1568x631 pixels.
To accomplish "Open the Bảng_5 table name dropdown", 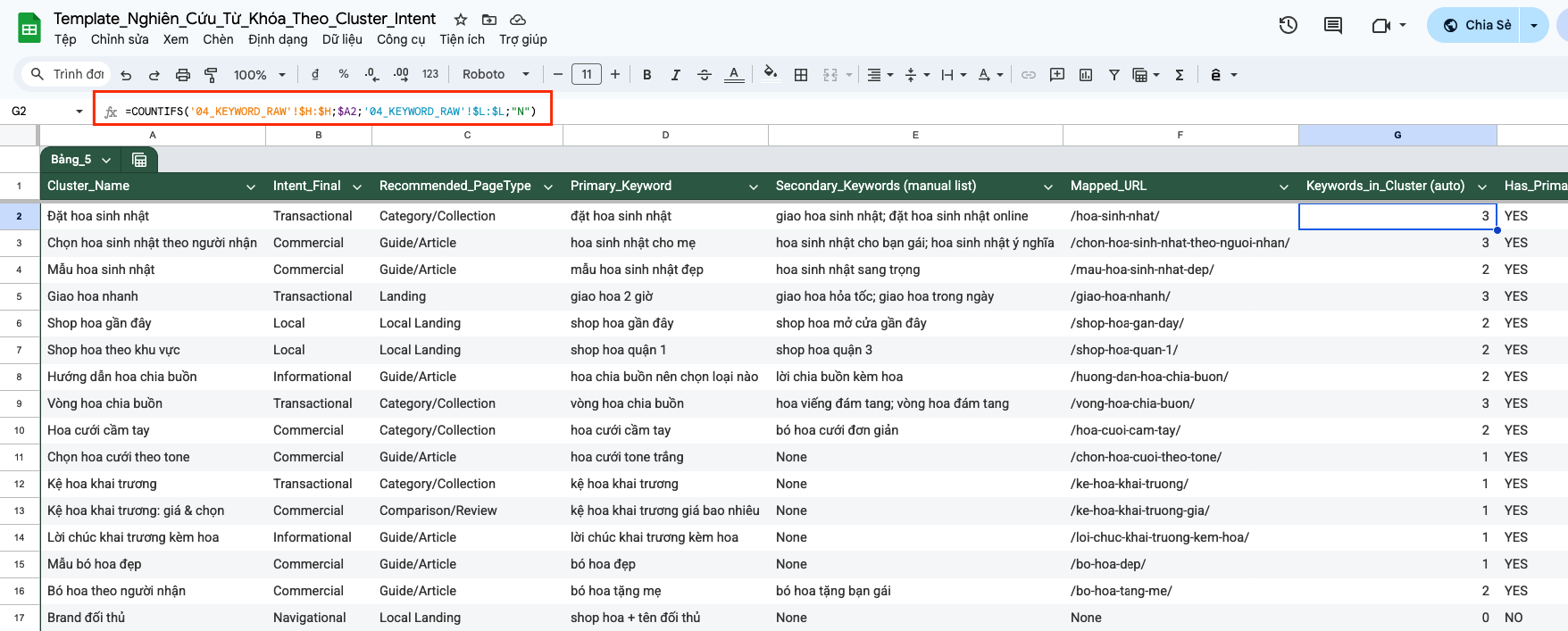I will [x=106, y=160].
